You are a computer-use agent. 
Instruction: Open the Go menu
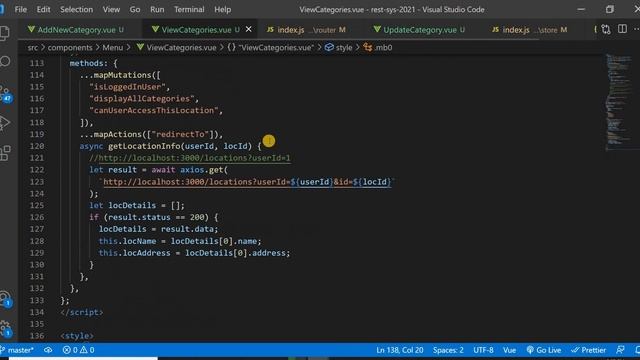click(x=135, y=9)
